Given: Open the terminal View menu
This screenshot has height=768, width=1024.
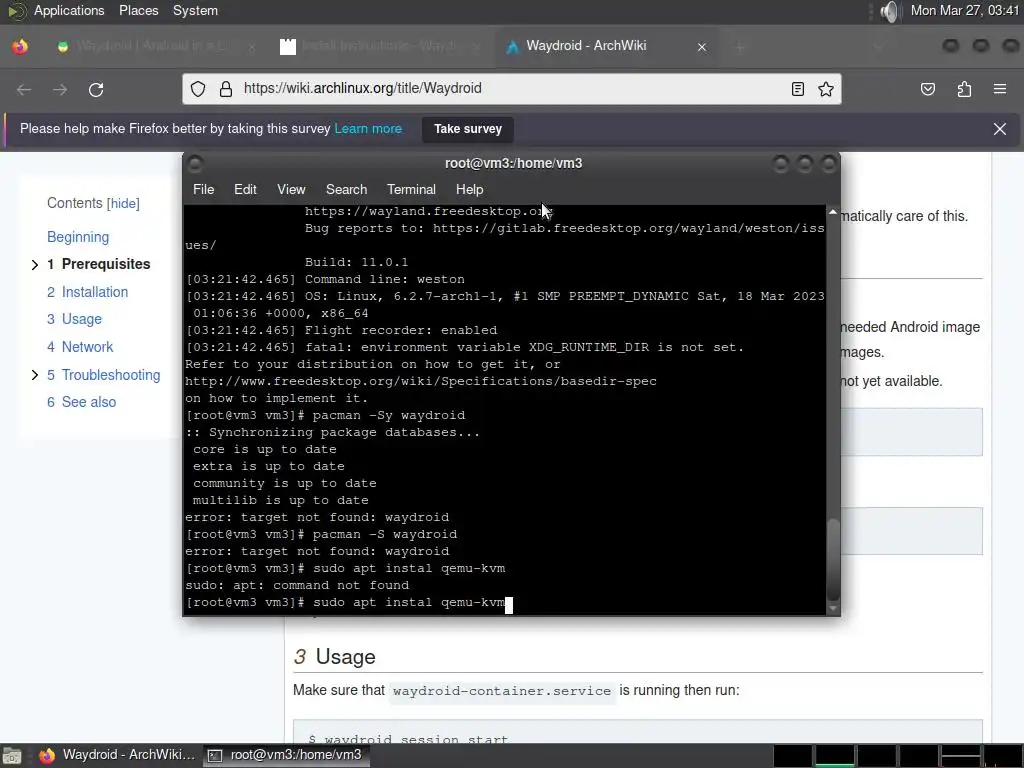Looking at the screenshot, I should click(291, 189).
